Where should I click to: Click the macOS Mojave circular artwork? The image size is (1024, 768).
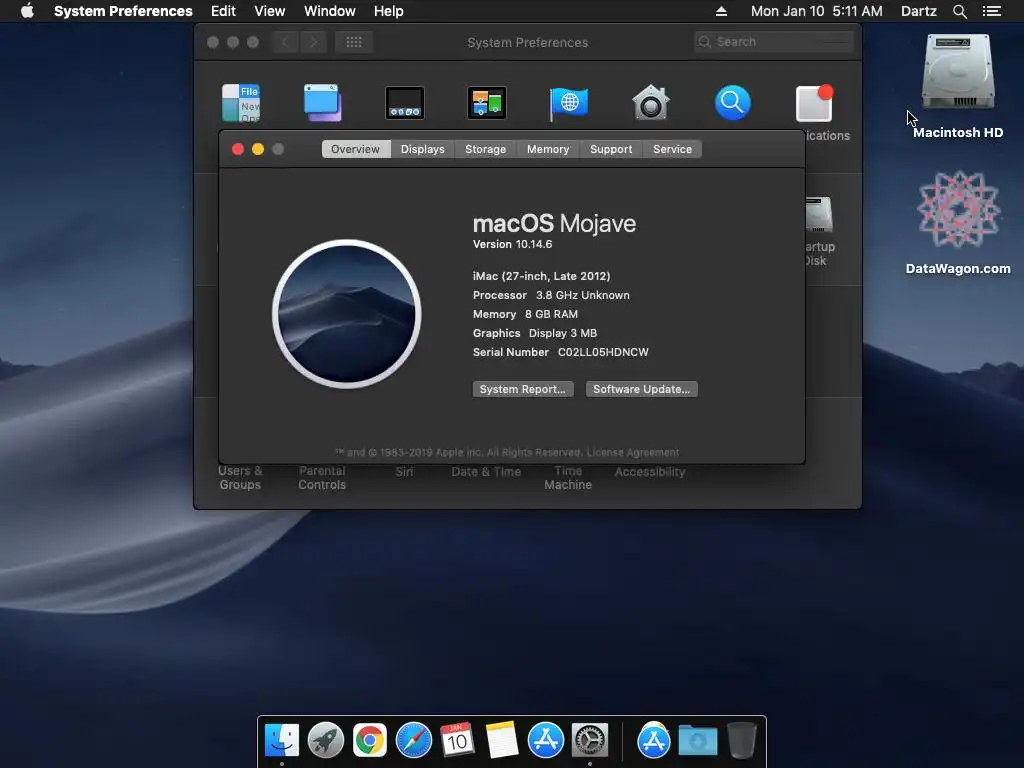pos(347,314)
